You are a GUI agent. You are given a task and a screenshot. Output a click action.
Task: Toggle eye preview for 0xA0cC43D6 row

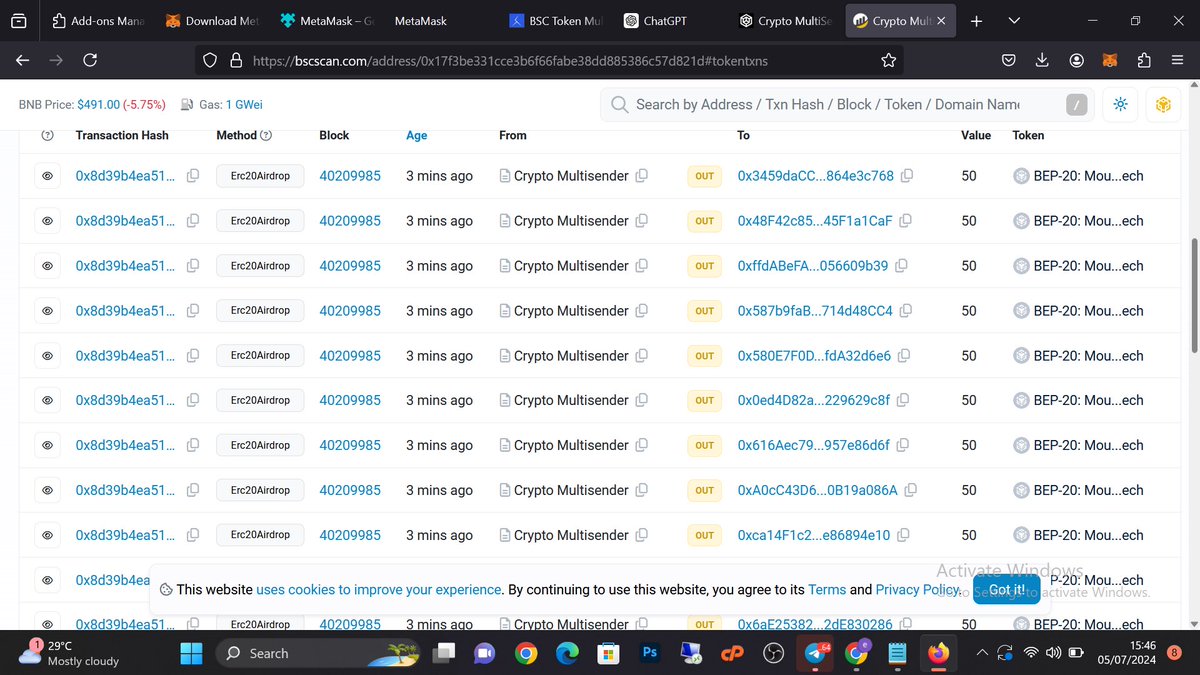click(47, 490)
